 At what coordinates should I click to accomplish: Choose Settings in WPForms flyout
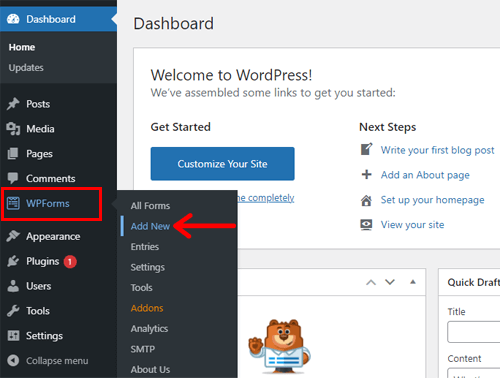(x=148, y=267)
